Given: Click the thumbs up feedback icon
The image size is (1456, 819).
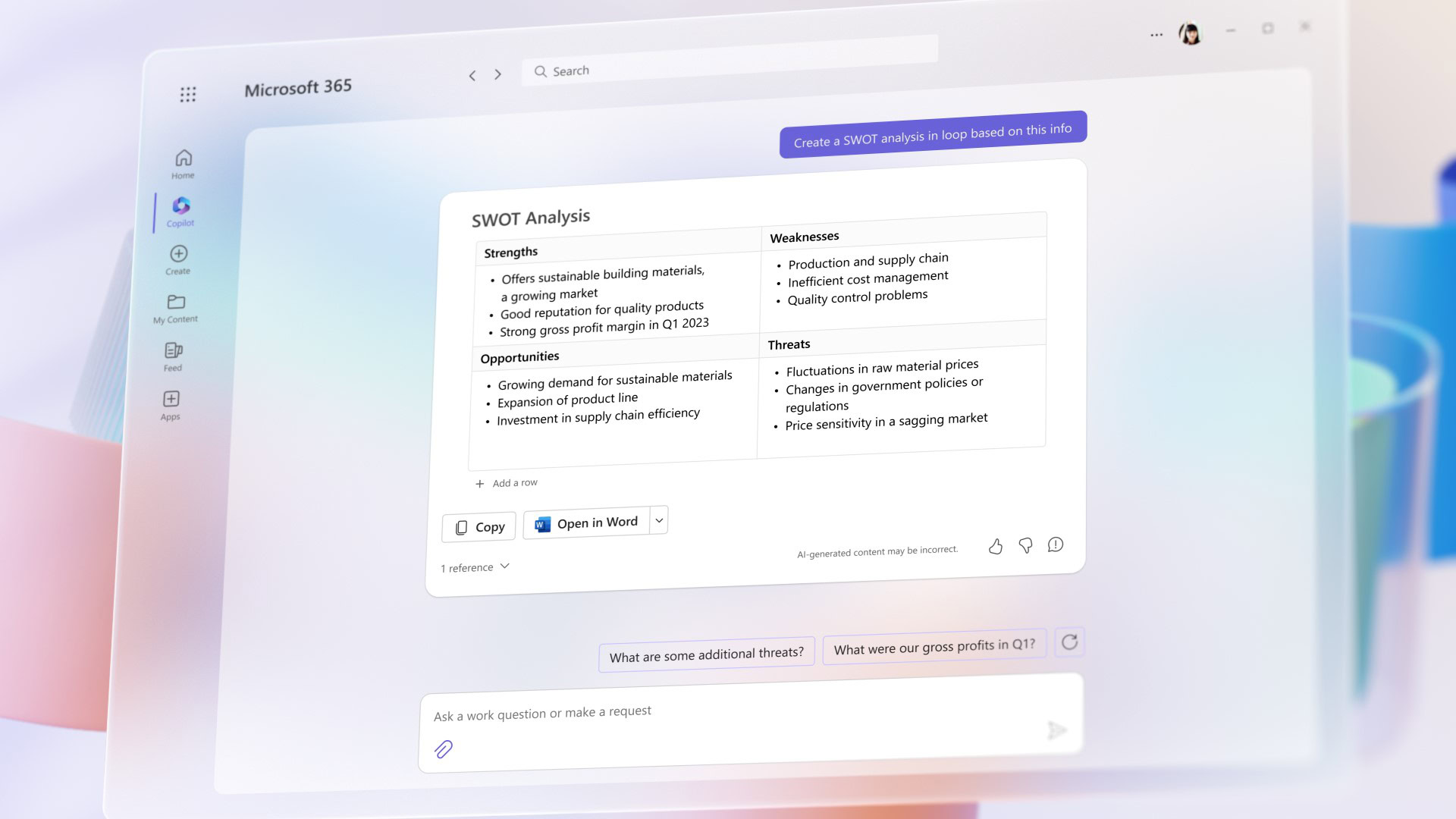Looking at the screenshot, I should pyautogui.click(x=996, y=545).
